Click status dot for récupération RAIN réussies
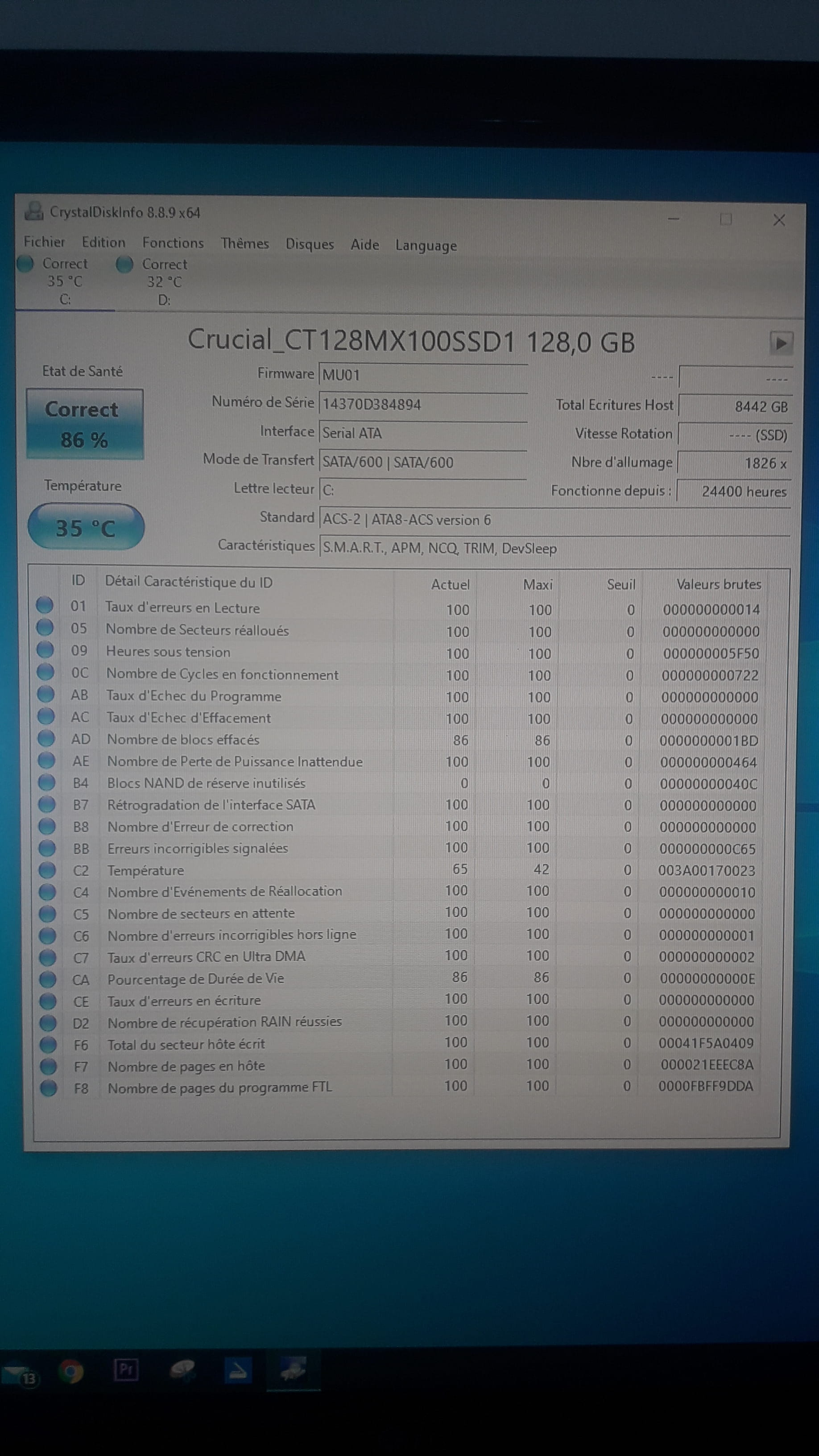This screenshot has height=1456, width=819. (x=48, y=1022)
